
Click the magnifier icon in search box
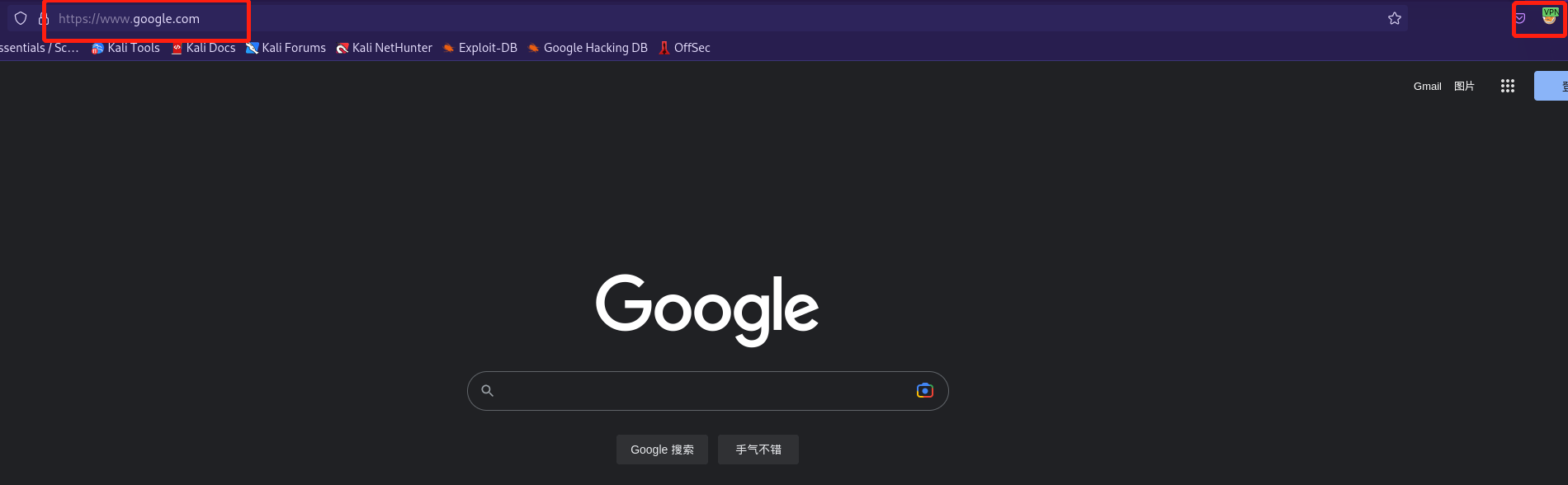(488, 391)
